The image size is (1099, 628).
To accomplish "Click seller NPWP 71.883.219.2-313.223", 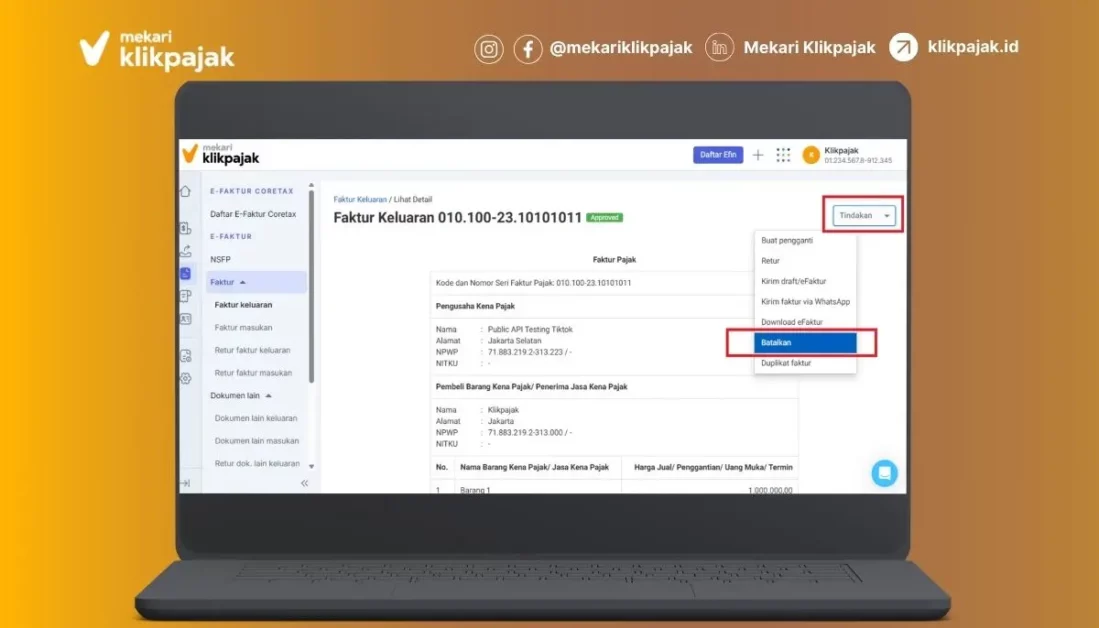I will [x=526, y=352].
